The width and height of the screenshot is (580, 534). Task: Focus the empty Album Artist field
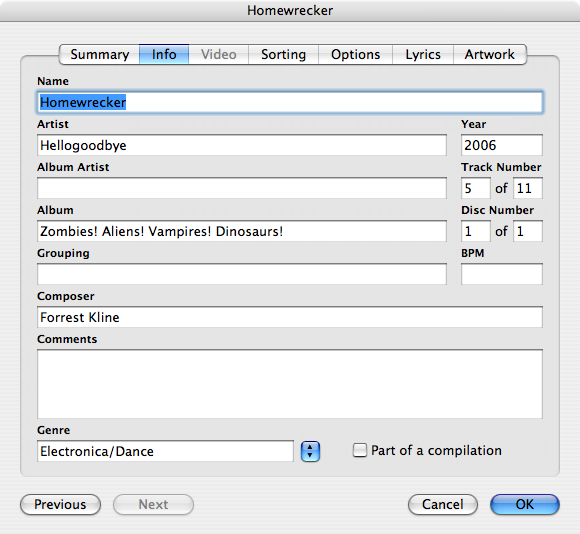point(242,188)
